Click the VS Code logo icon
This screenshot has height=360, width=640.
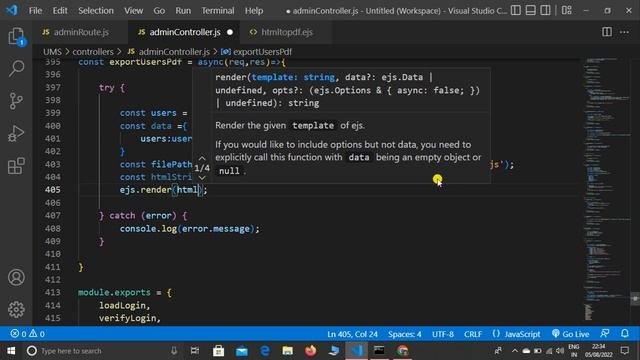point(12,10)
